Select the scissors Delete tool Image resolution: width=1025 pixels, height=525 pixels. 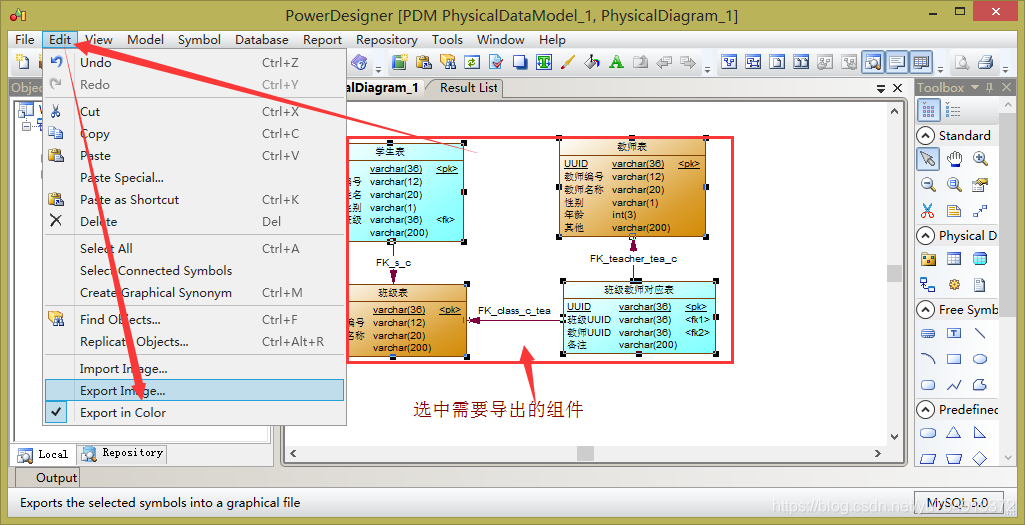coord(928,211)
